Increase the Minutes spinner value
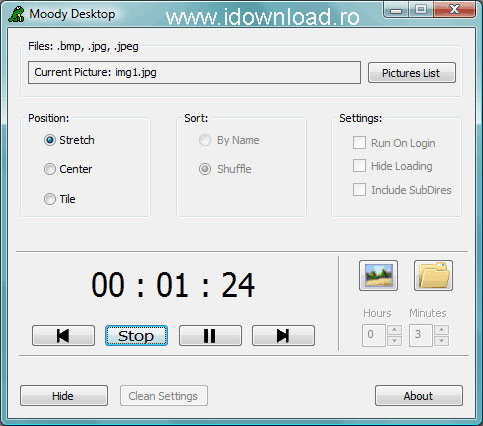 (441, 330)
